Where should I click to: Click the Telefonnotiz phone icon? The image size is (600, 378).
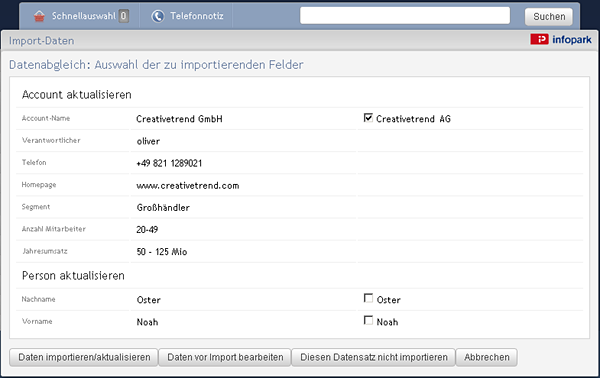tap(157, 16)
